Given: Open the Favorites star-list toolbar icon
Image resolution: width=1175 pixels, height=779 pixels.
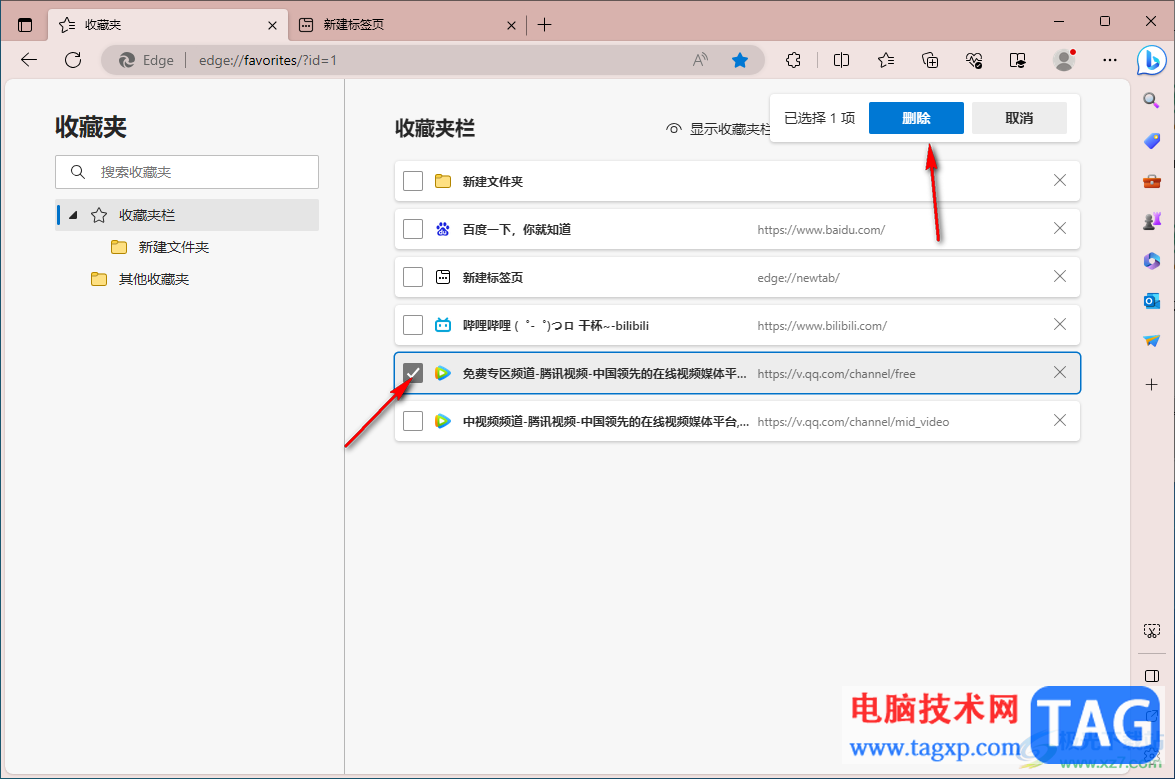Looking at the screenshot, I should tap(886, 61).
